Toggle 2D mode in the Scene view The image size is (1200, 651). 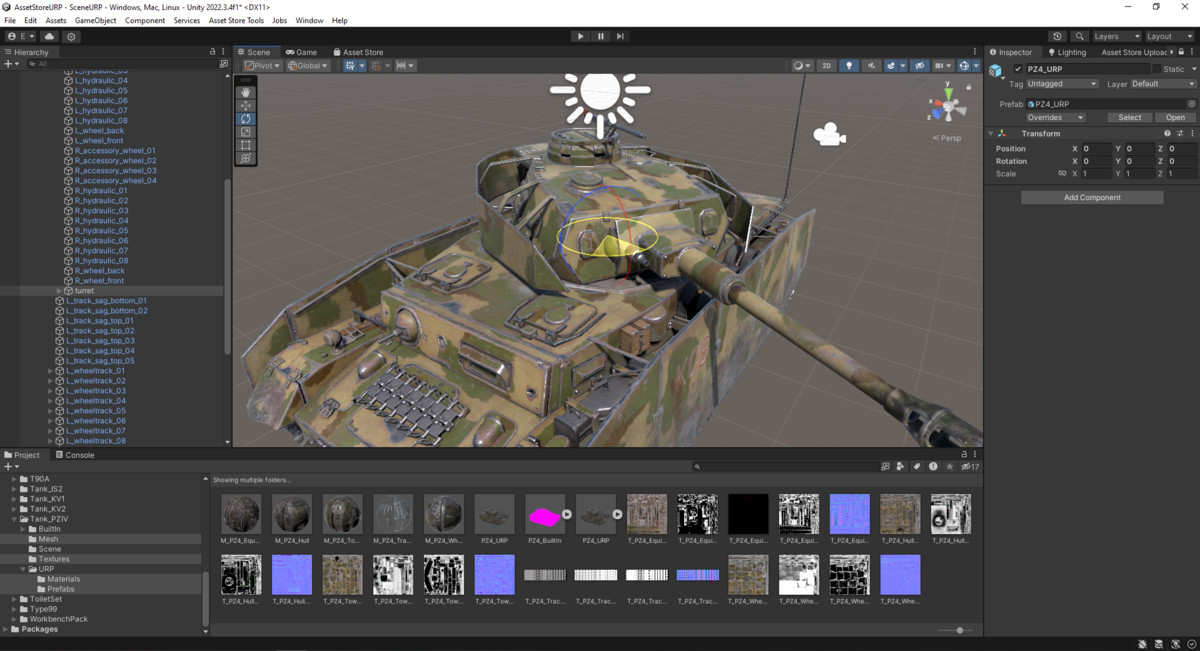pyautogui.click(x=826, y=65)
